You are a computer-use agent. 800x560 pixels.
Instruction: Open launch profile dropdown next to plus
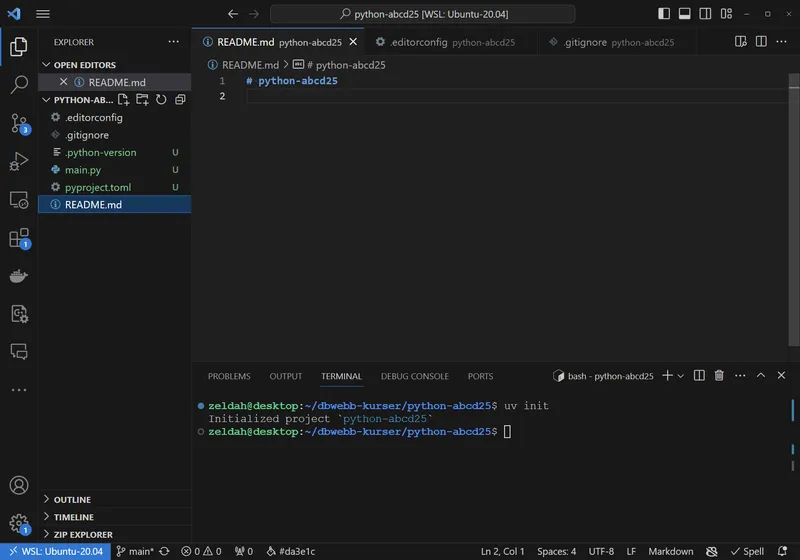click(x=681, y=376)
